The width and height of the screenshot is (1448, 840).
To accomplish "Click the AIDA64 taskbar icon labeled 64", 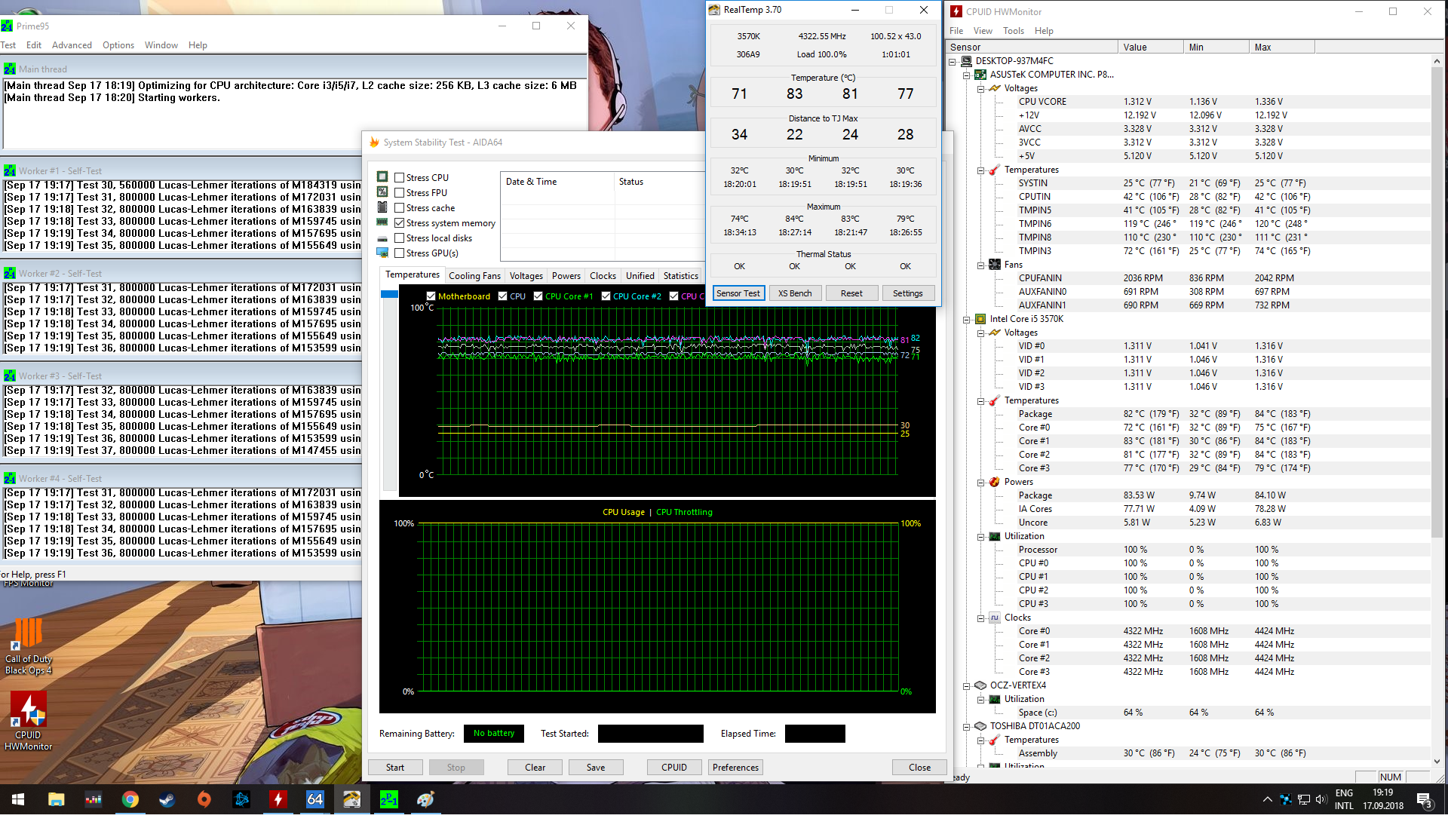I will pos(314,799).
